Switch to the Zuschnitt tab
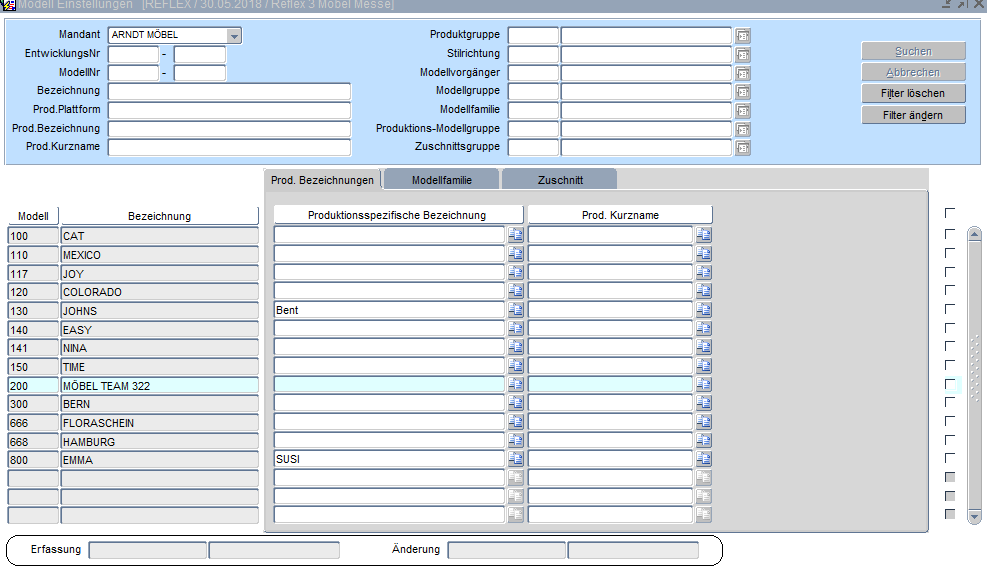 click(559, 180)
